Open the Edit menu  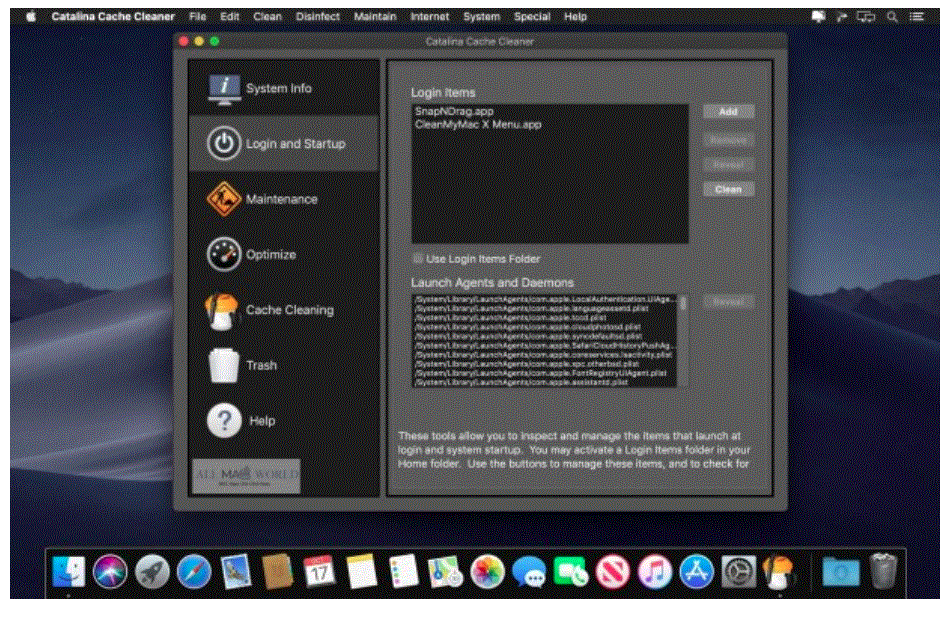[x=229, y=16]
